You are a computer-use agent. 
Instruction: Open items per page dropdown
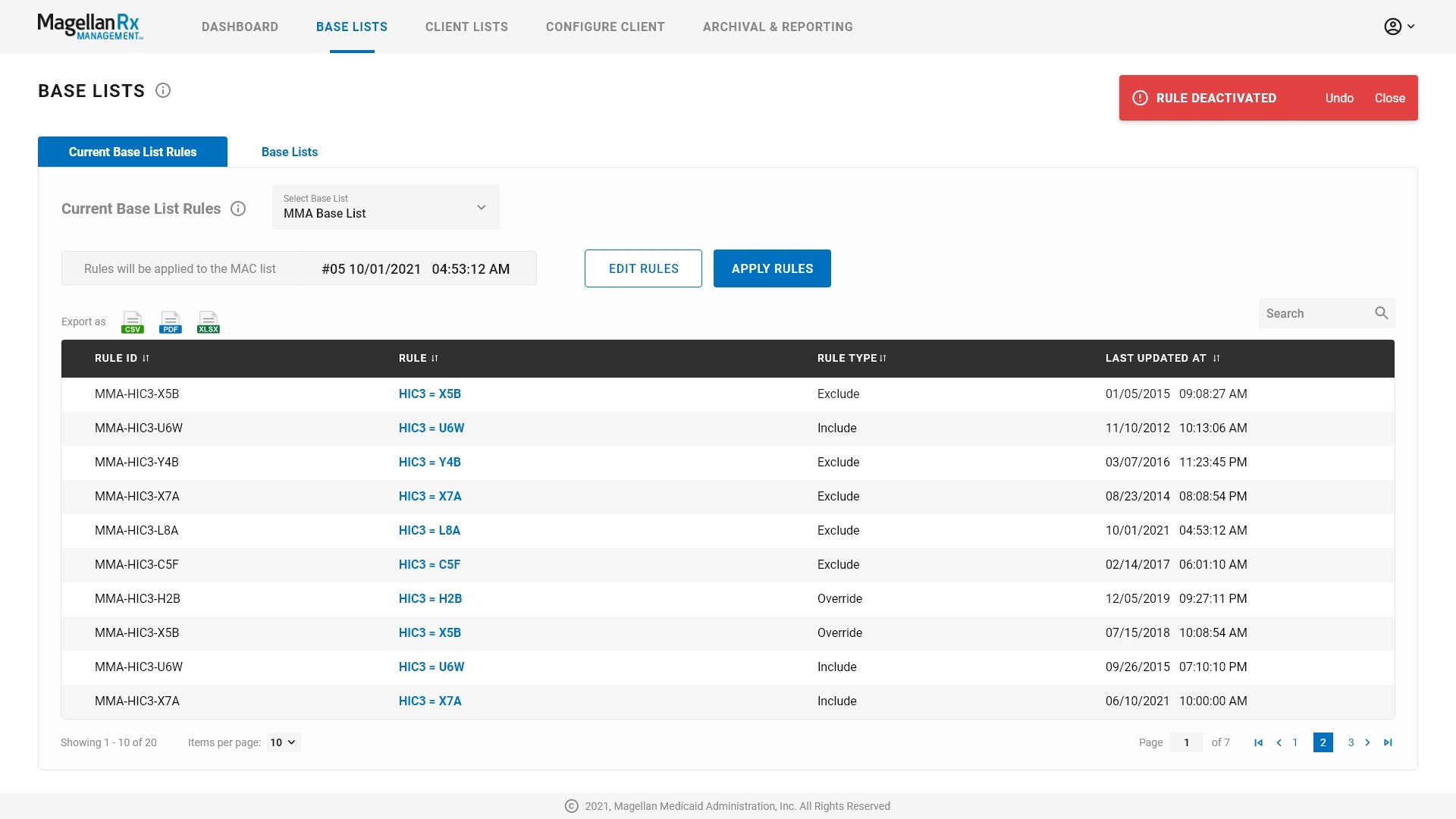point(283,742)
